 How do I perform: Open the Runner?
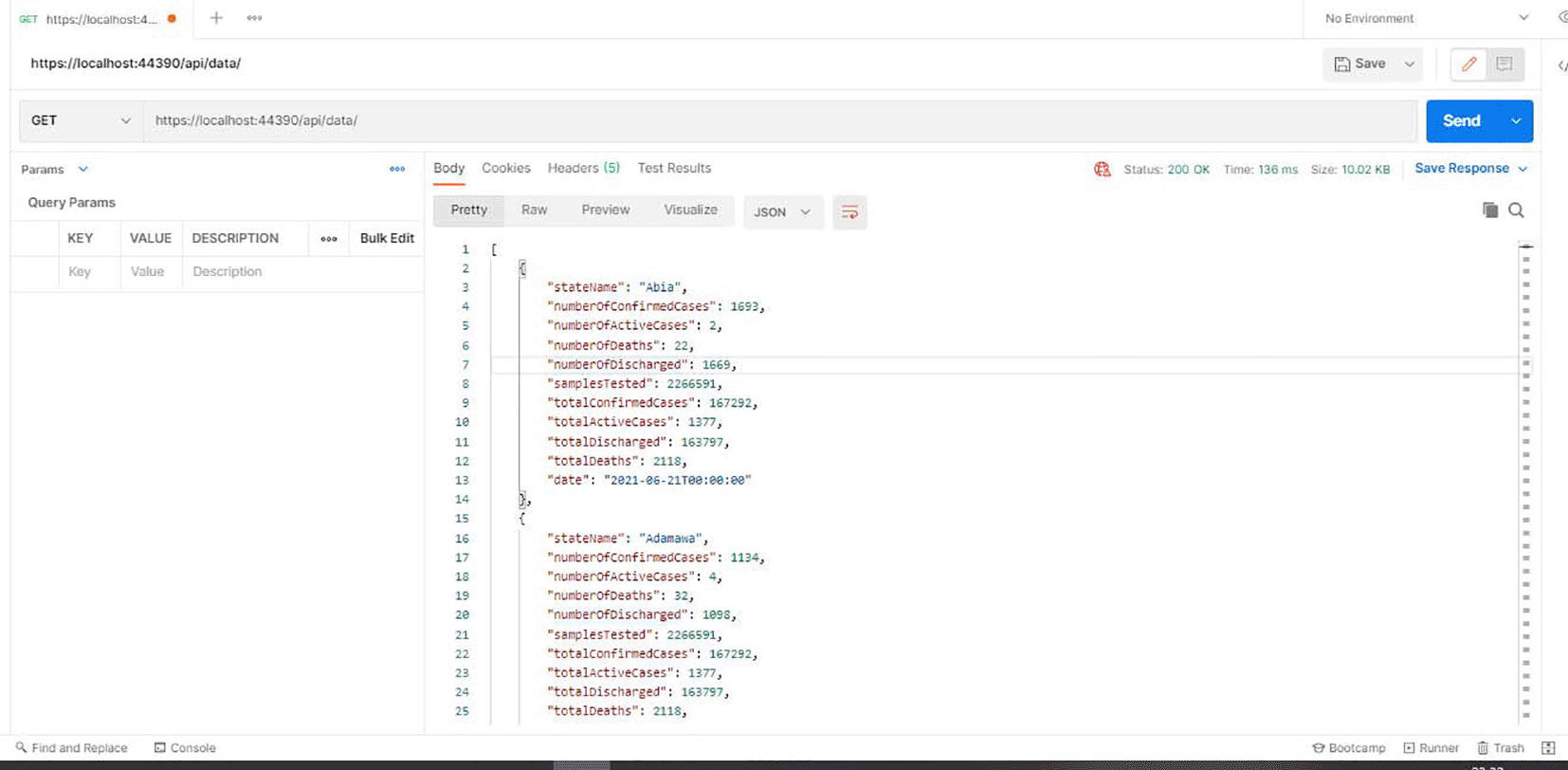pyautogui.click(x=1431, y=748)
